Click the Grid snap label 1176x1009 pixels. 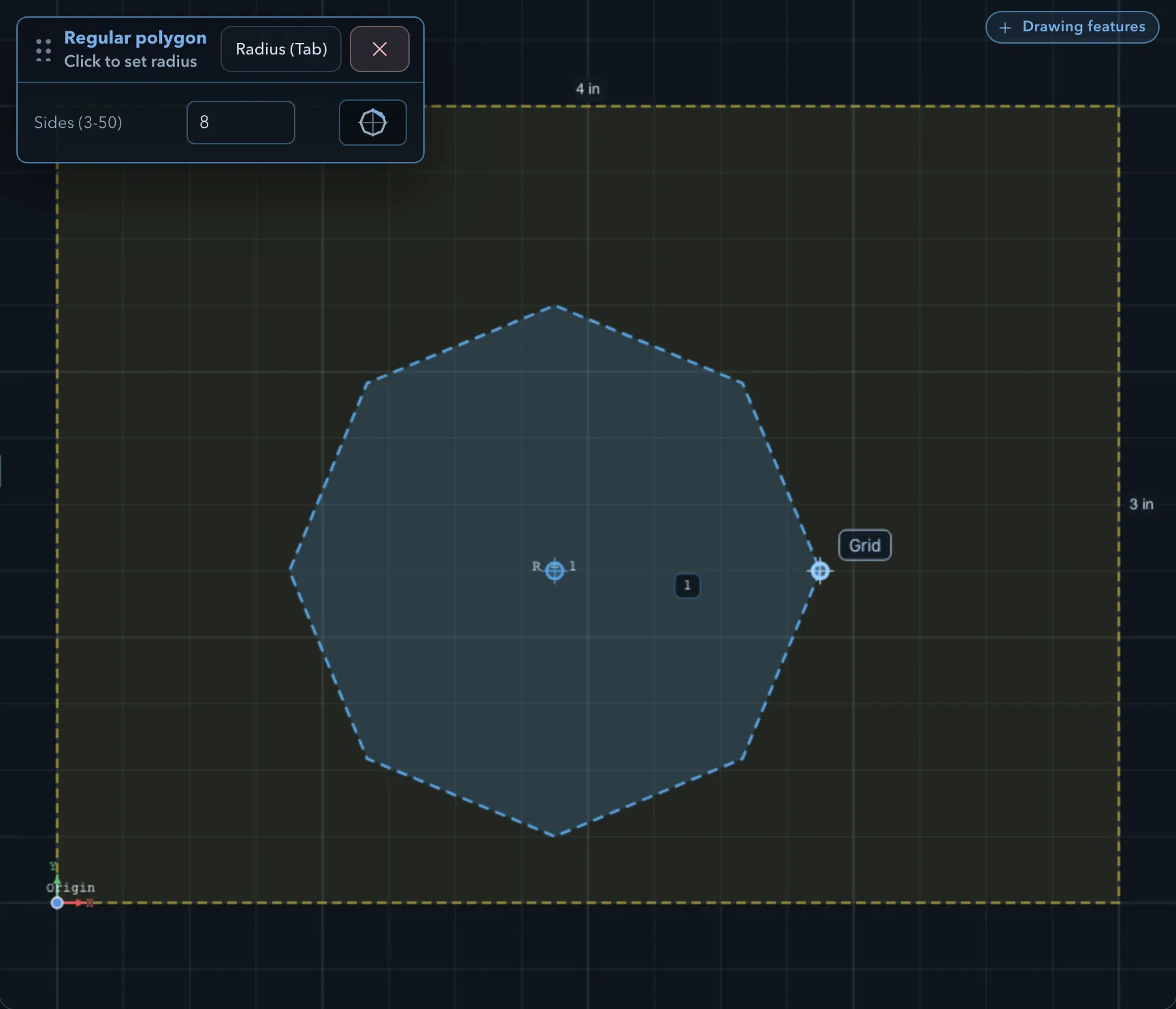[865, 545]
